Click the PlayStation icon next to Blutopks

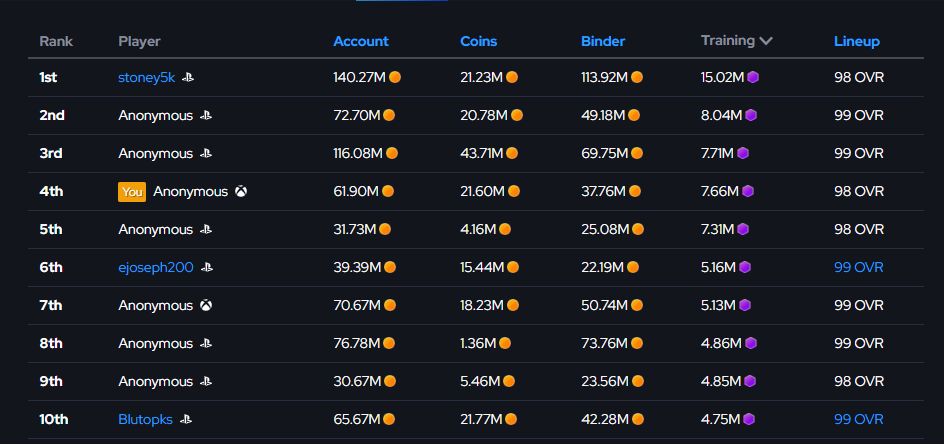[185, 419]
